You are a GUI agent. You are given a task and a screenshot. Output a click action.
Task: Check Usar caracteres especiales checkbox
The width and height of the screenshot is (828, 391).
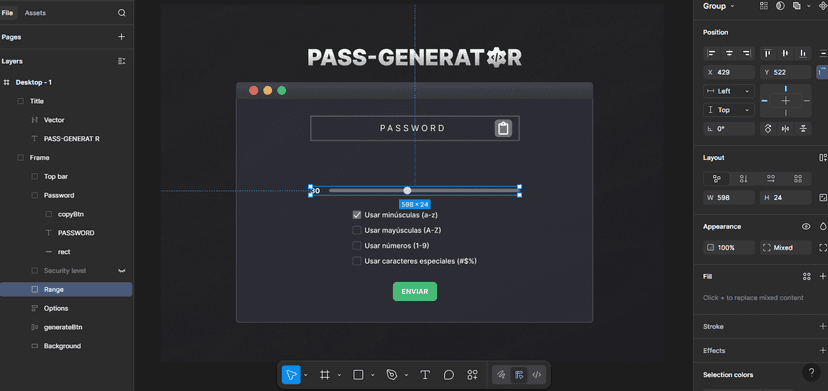click(x=357, y=261)
